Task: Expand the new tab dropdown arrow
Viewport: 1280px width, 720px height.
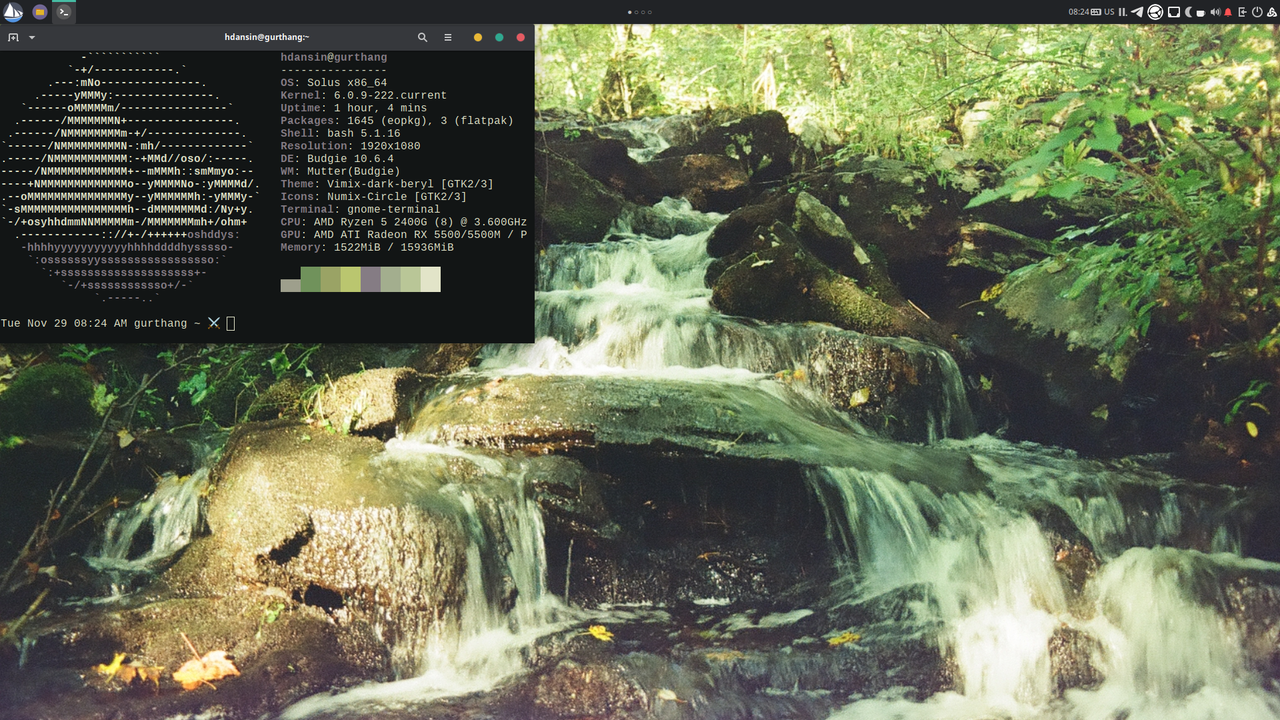Action: (32, 37)
